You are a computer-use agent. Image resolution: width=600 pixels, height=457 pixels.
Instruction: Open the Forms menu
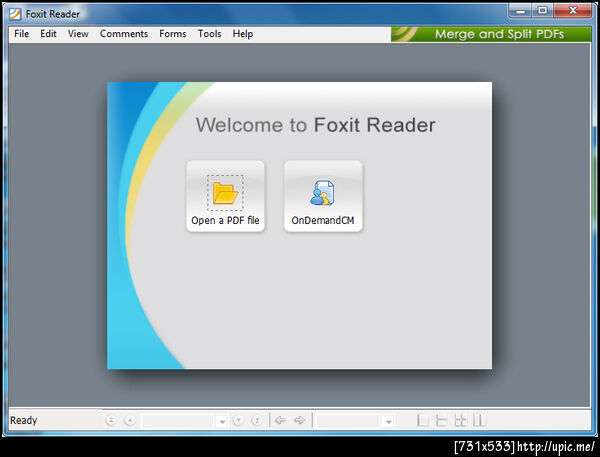pos(173,34)
